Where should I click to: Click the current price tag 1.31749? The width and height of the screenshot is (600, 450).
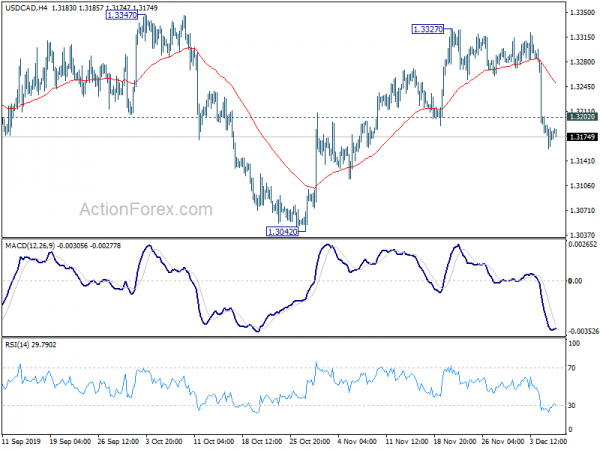pyautogui.click(x=582, y=137)
